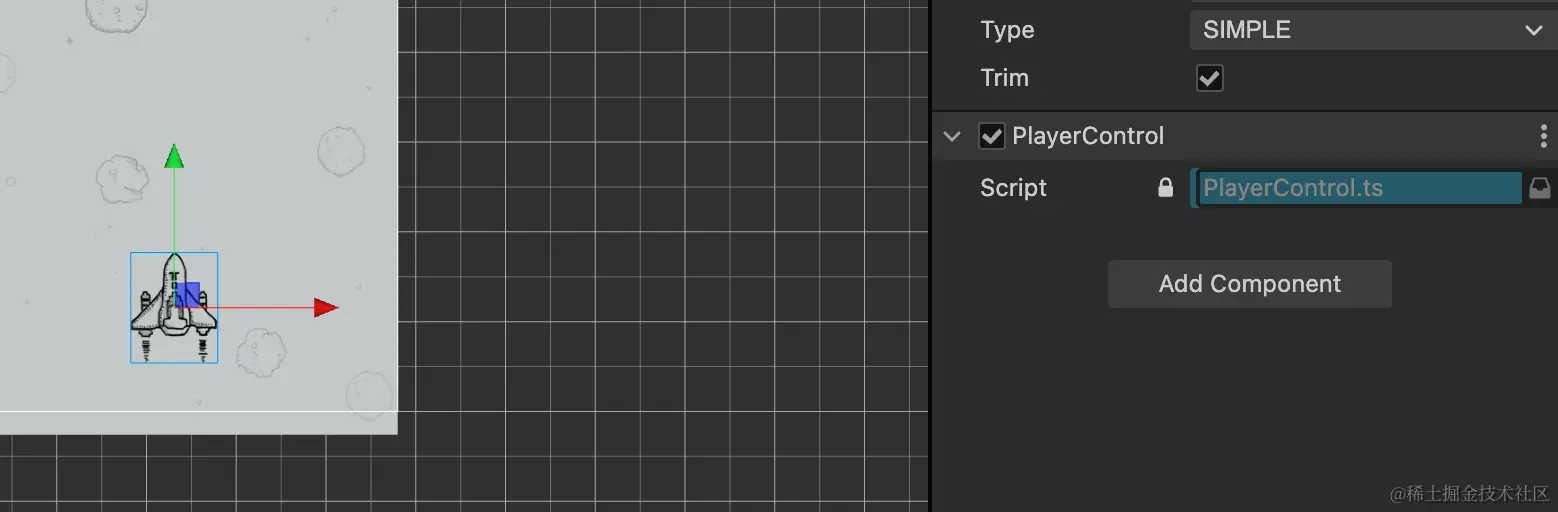
Task: Click the lock icon beside Script
Action: tap(1165, 187)
